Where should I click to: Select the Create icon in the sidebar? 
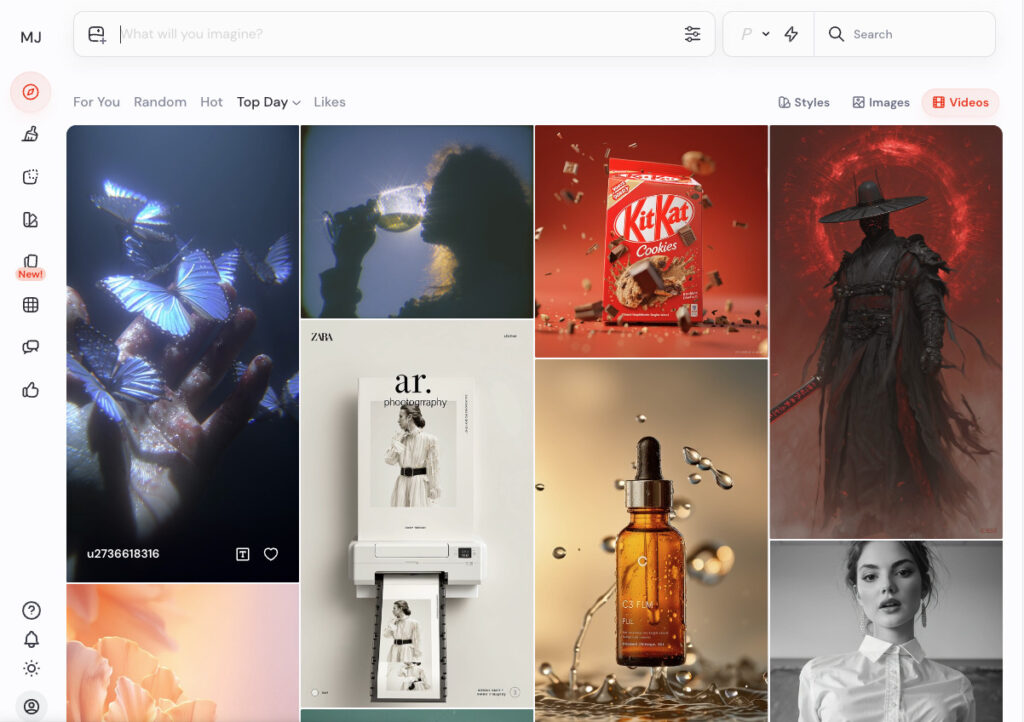[31, 134]
